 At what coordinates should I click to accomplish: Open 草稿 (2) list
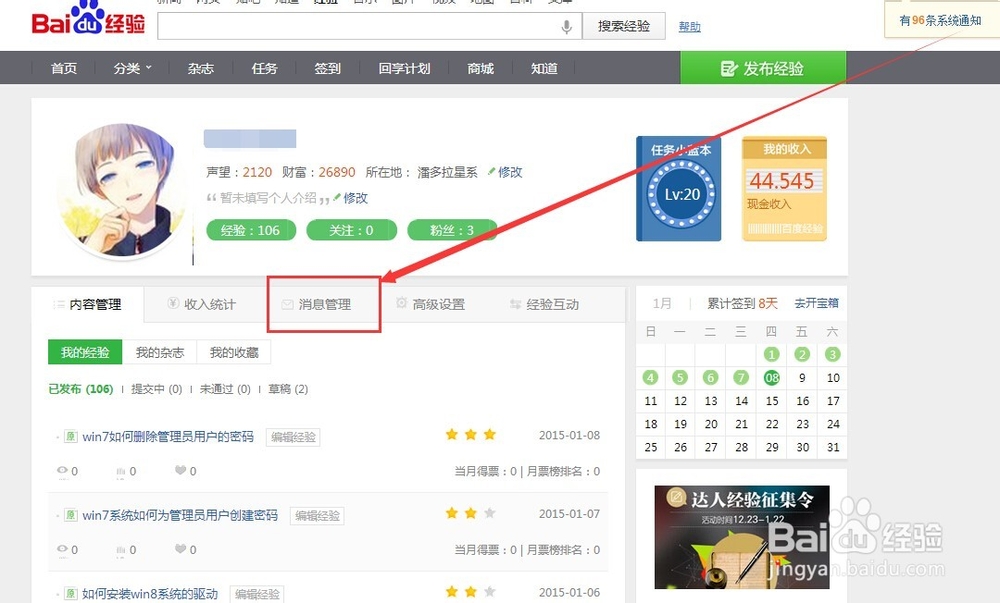click(x=288, y=389)
